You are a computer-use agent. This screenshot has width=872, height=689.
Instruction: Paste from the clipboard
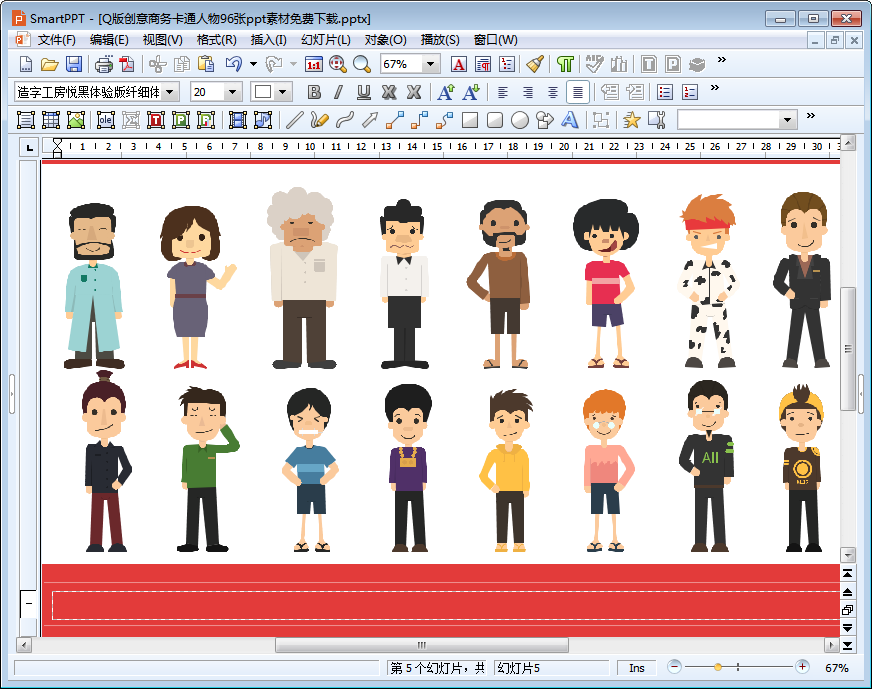(206, 65)
